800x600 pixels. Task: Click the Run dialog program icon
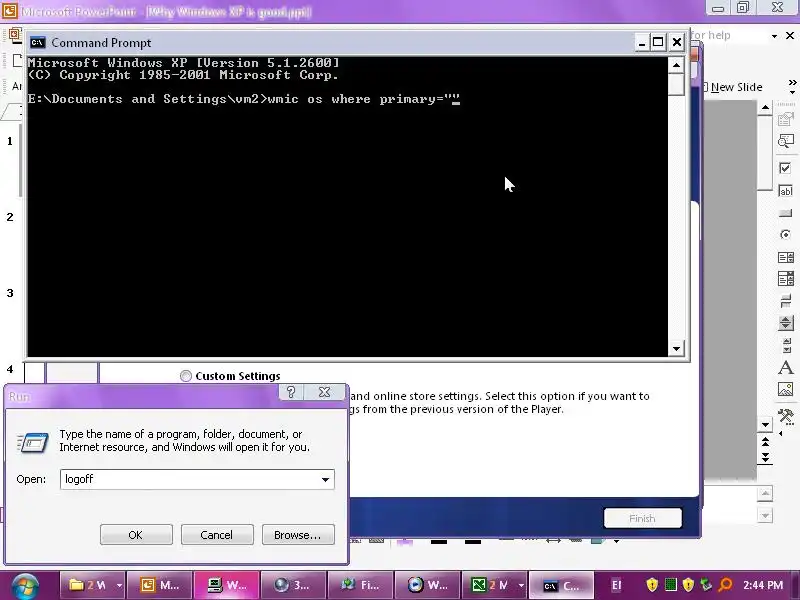32,442
